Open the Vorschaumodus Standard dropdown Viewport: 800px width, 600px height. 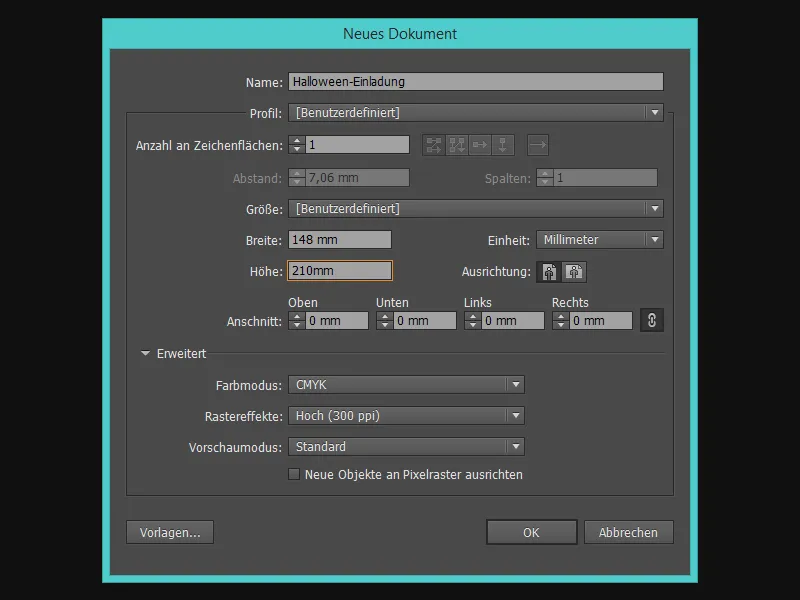406,447
